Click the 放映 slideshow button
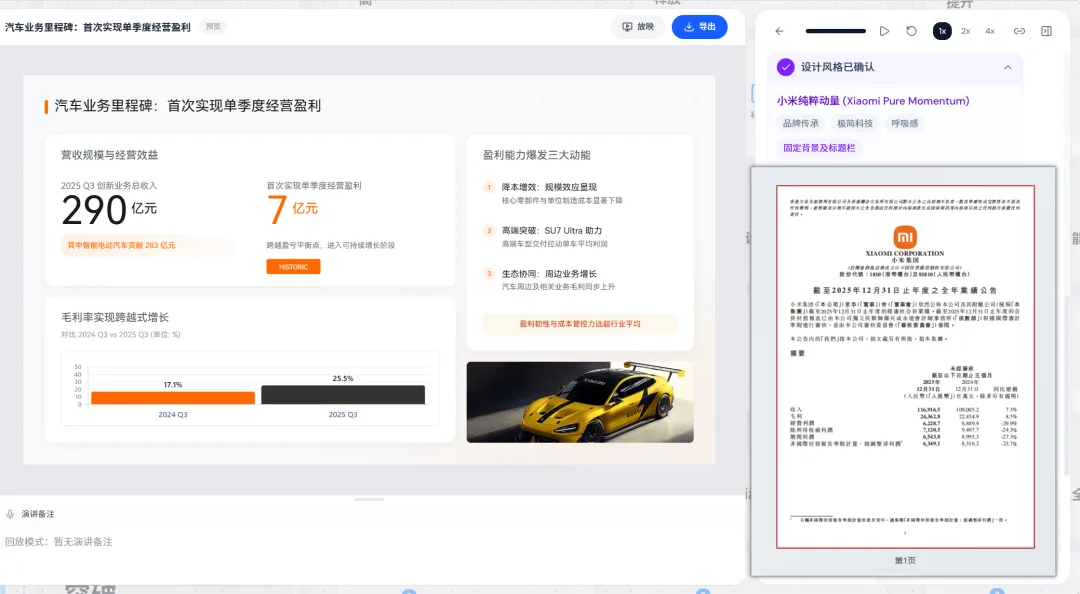The height and width of the screenshot is (594, 1080). click(638, 27)
